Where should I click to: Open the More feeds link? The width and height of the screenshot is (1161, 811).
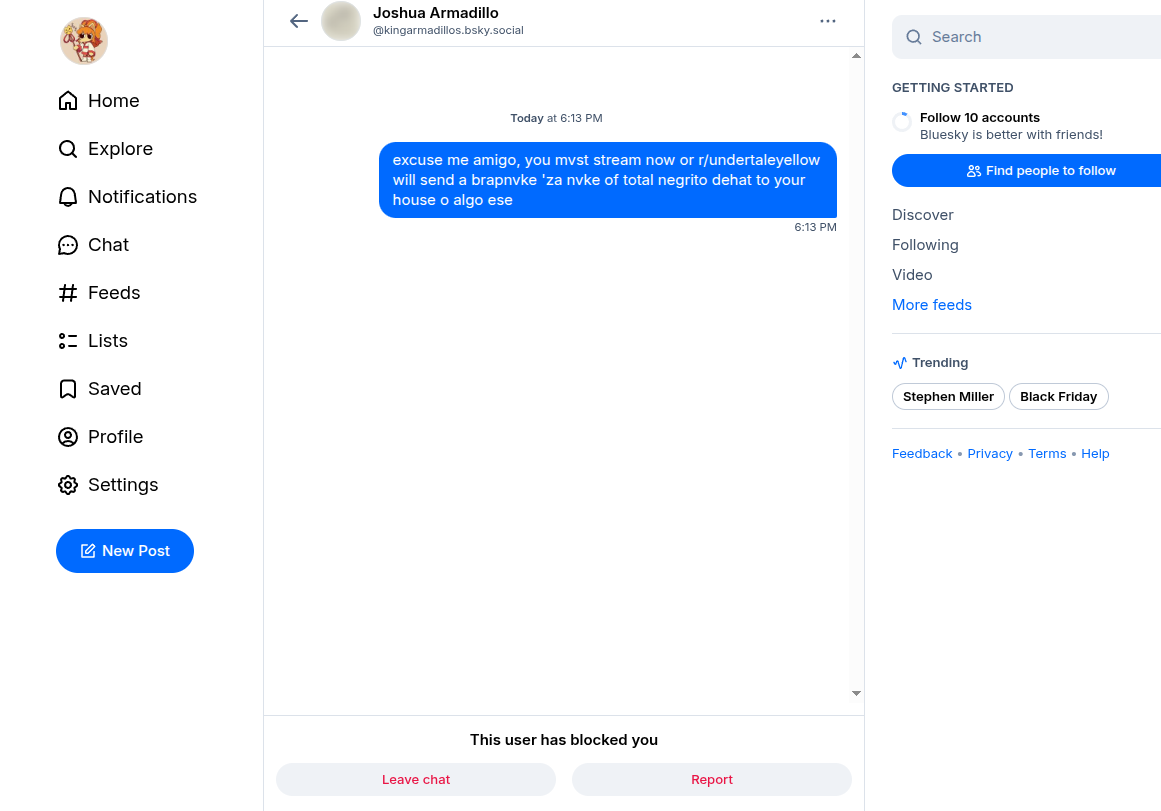[932, 305]
